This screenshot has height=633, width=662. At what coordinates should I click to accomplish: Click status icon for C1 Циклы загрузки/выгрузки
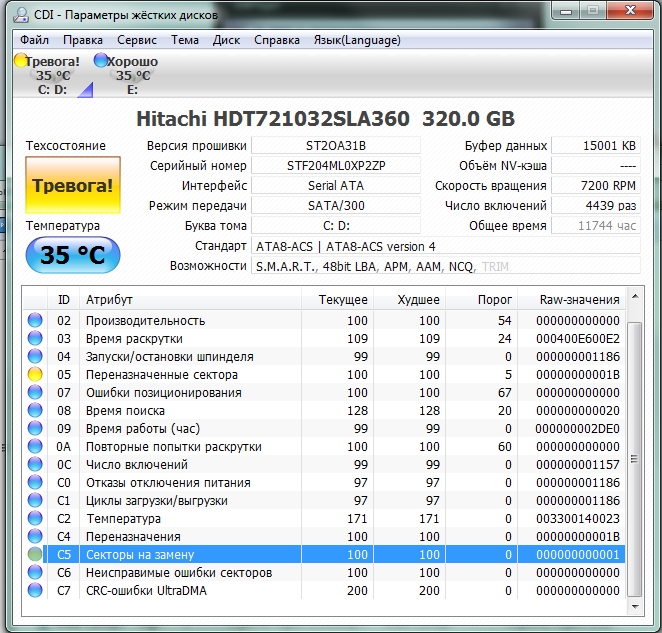tap(35, 500)
